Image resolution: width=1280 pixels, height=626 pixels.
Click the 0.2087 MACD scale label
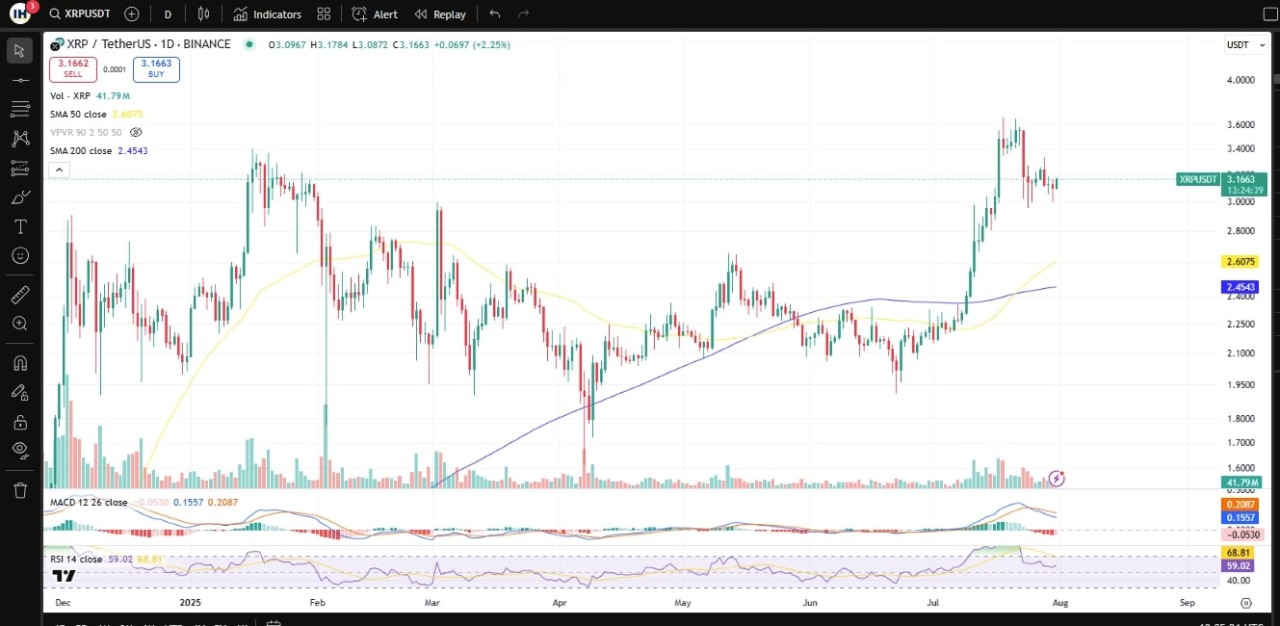coord(1240,505)
